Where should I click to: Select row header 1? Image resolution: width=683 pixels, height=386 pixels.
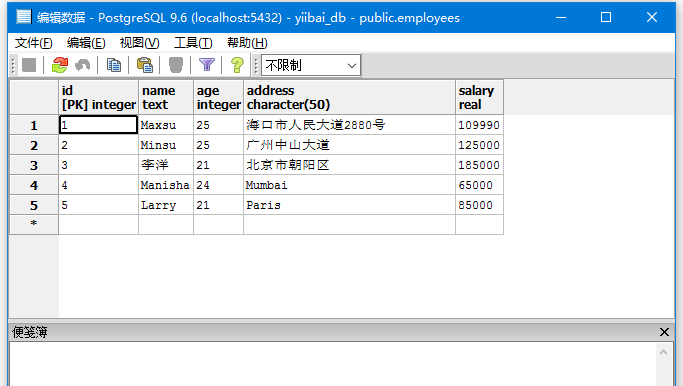(x=34, y=125)
